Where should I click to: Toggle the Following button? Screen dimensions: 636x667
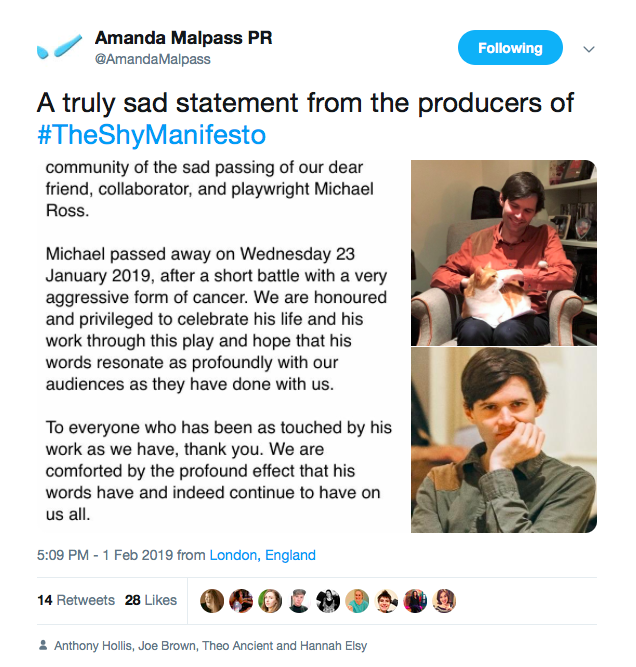tap(510, 48)
